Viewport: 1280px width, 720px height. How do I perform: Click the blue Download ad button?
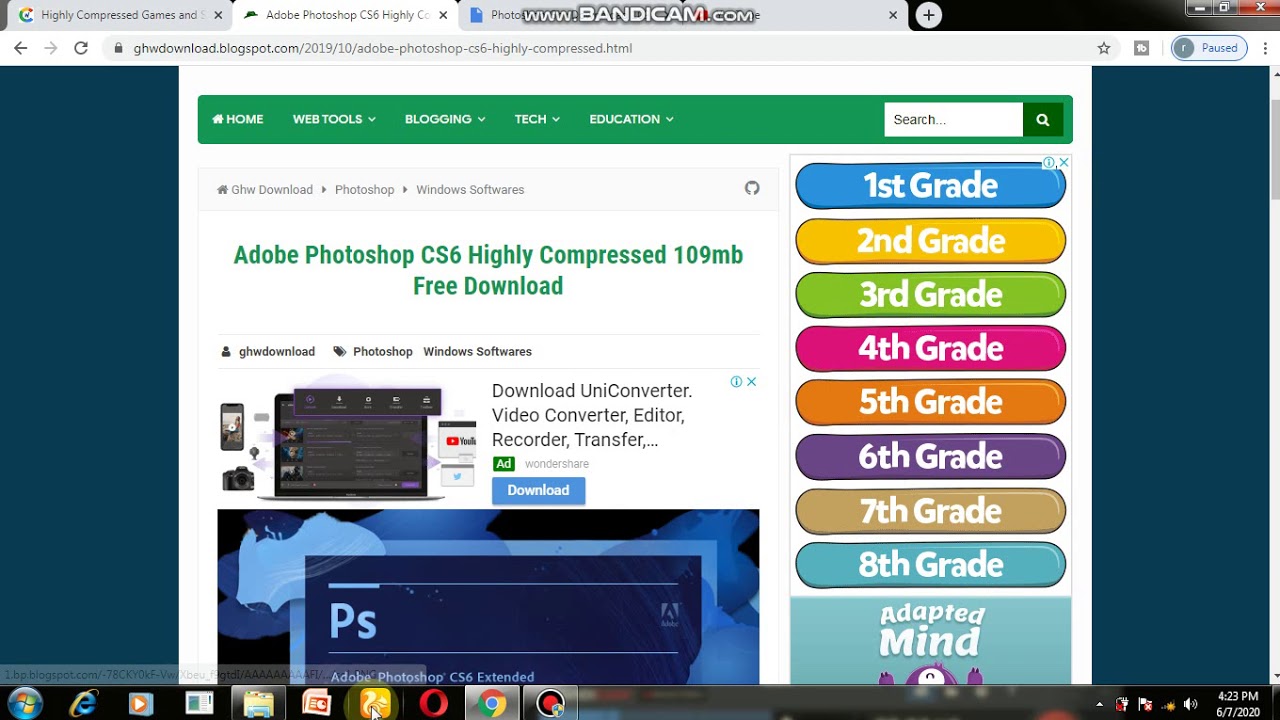538,490
